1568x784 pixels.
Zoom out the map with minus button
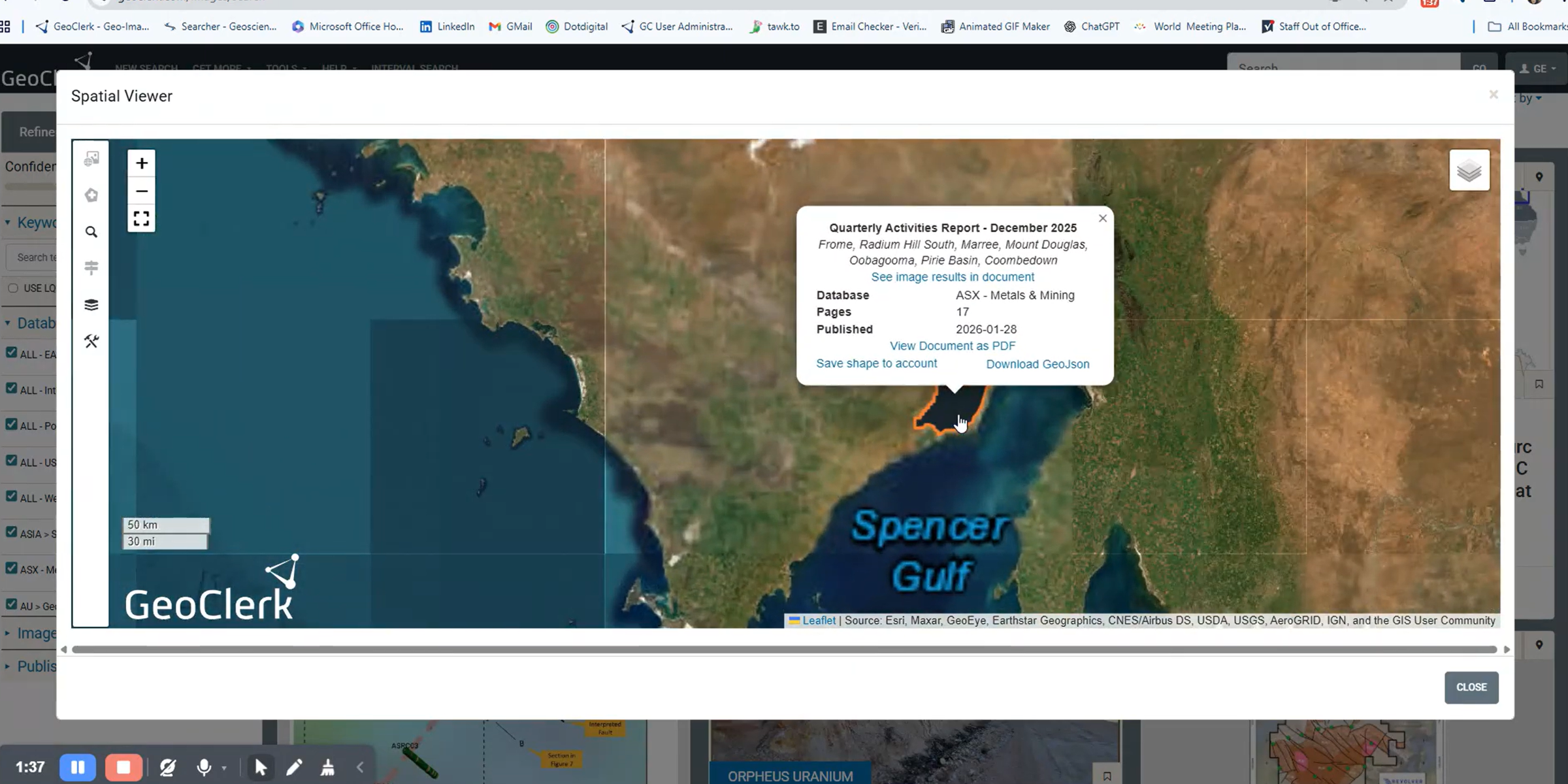(141, 191)
